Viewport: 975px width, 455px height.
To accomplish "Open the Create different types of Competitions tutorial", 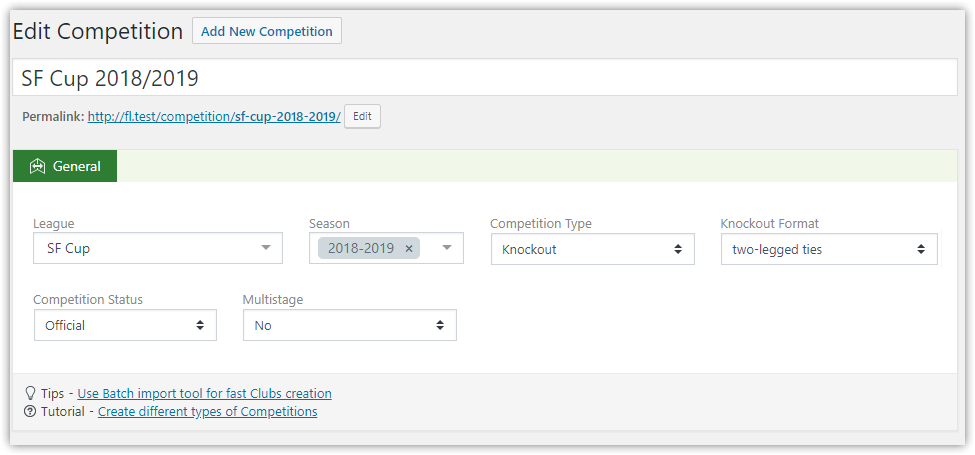I will (208, 411).
